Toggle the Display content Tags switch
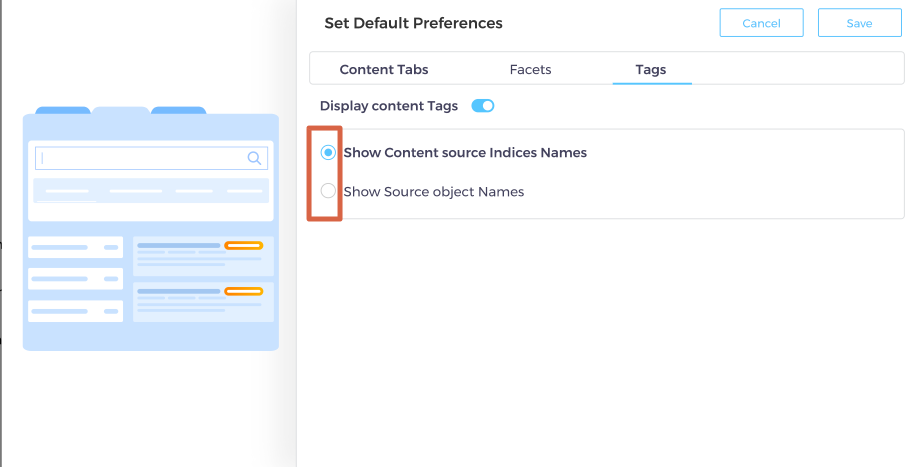Screen dimensions: 915x467 coord(483,106)
